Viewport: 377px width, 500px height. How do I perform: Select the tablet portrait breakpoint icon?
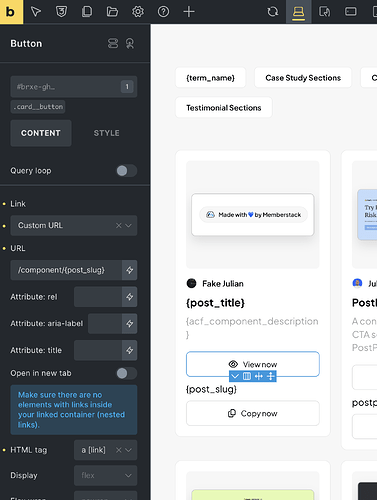[325, 12]
